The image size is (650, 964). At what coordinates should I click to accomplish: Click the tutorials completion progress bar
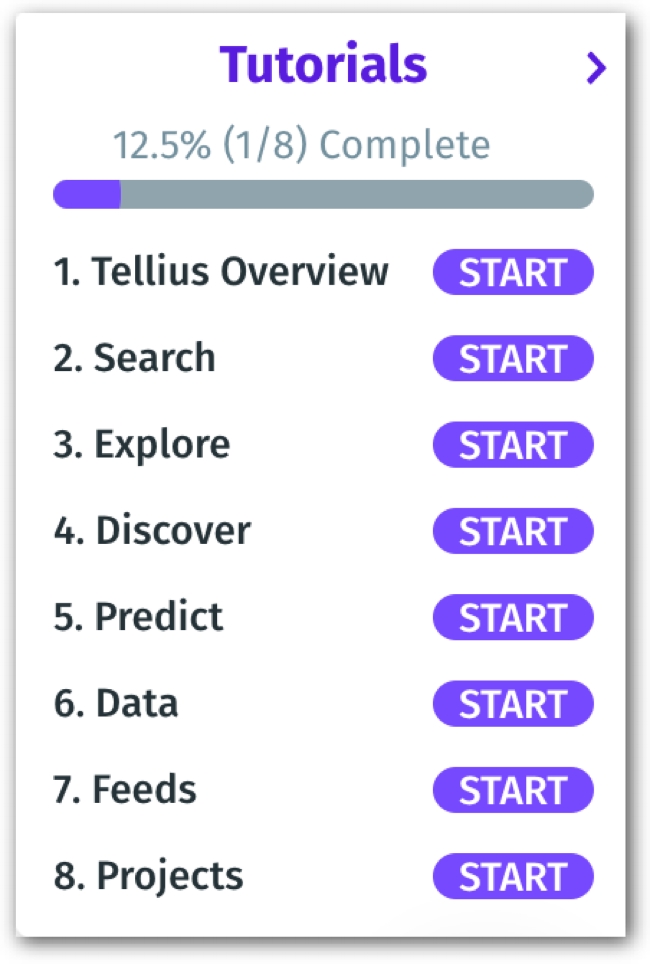pyautogui.click(x=323, y=194)
